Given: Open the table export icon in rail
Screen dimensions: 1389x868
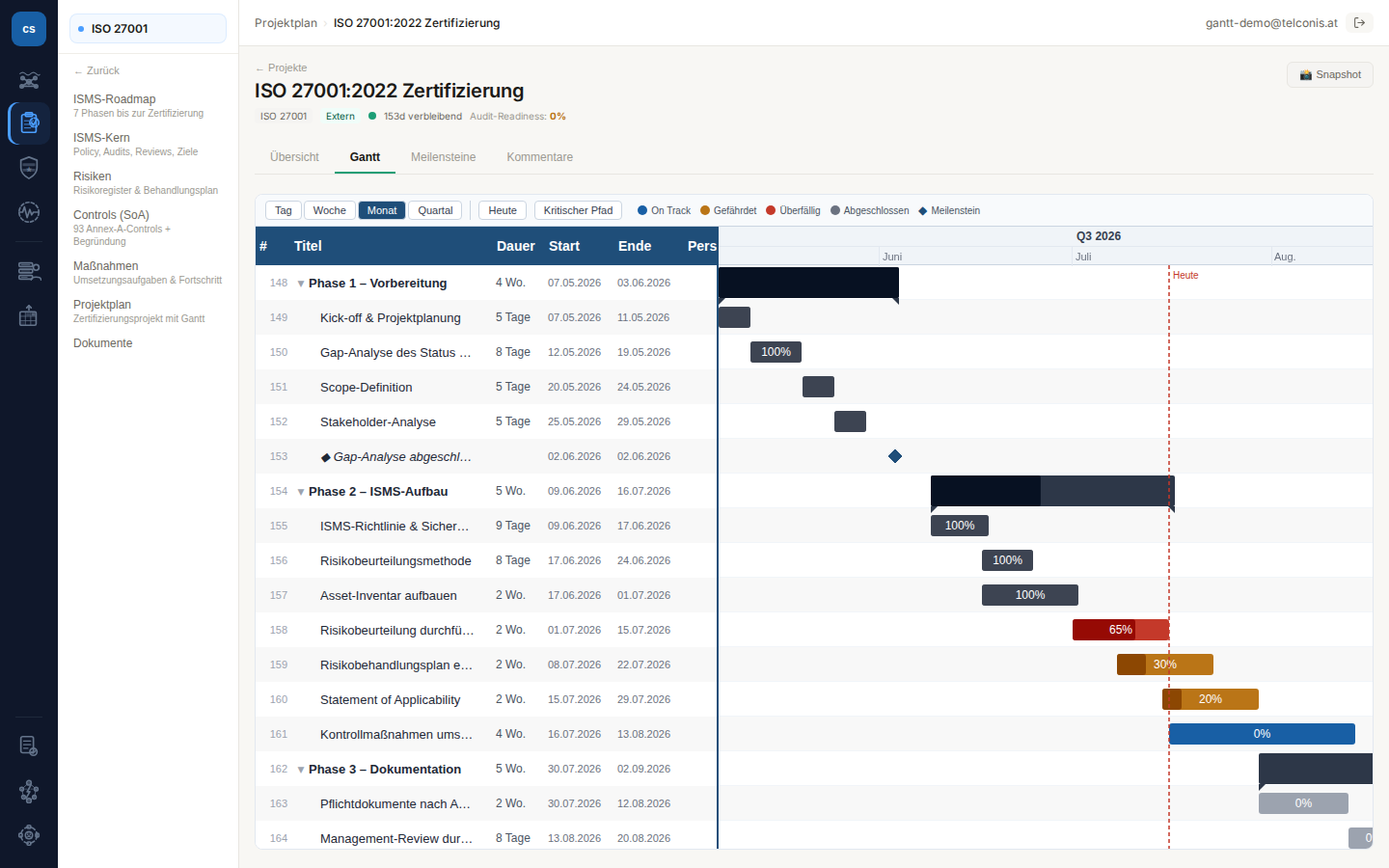Looking at the screenshot, I should [x=29, y=315].
